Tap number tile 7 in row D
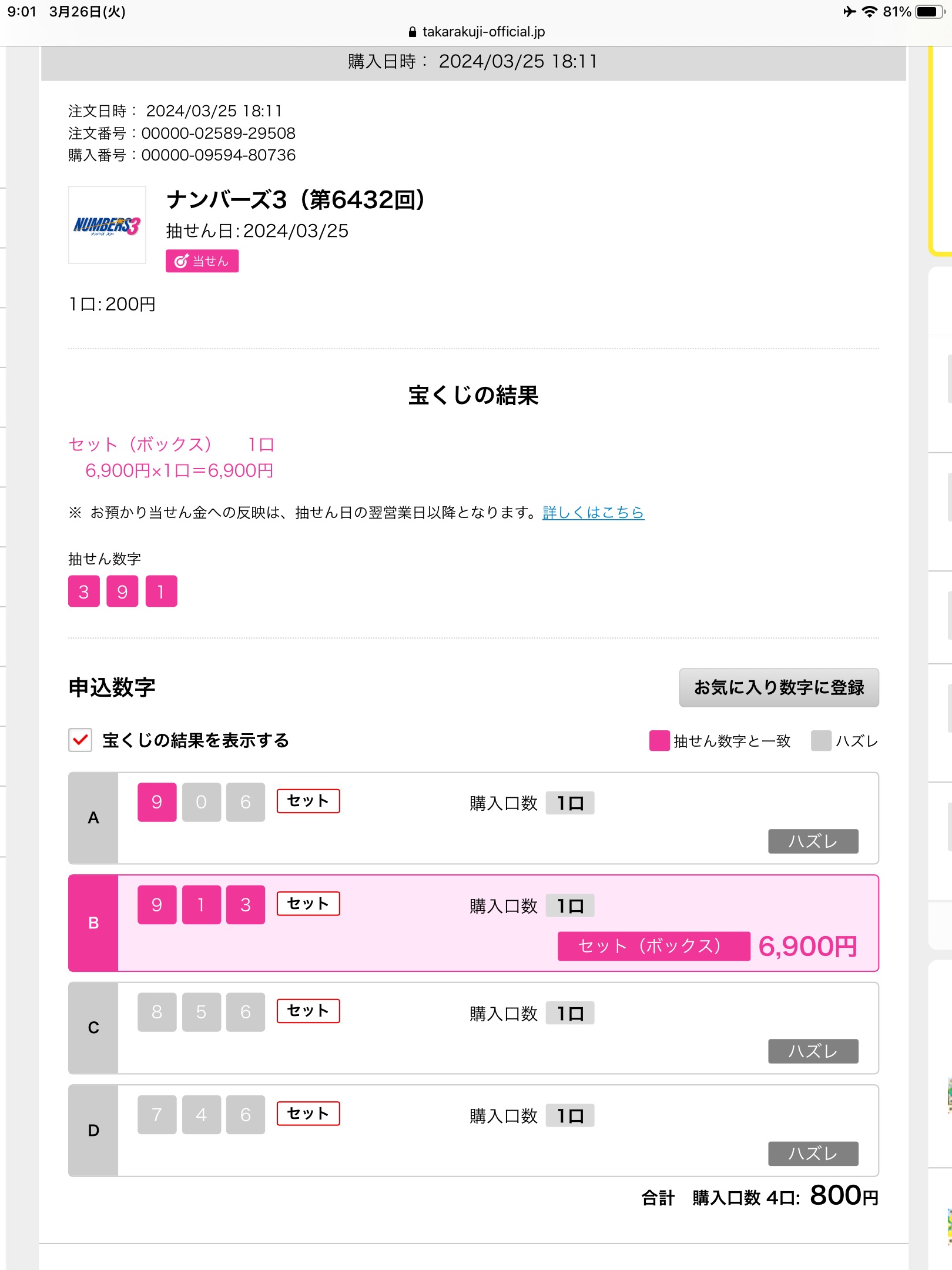The height and width of the screenshot is (1270, 952). tap(157, 1114)
